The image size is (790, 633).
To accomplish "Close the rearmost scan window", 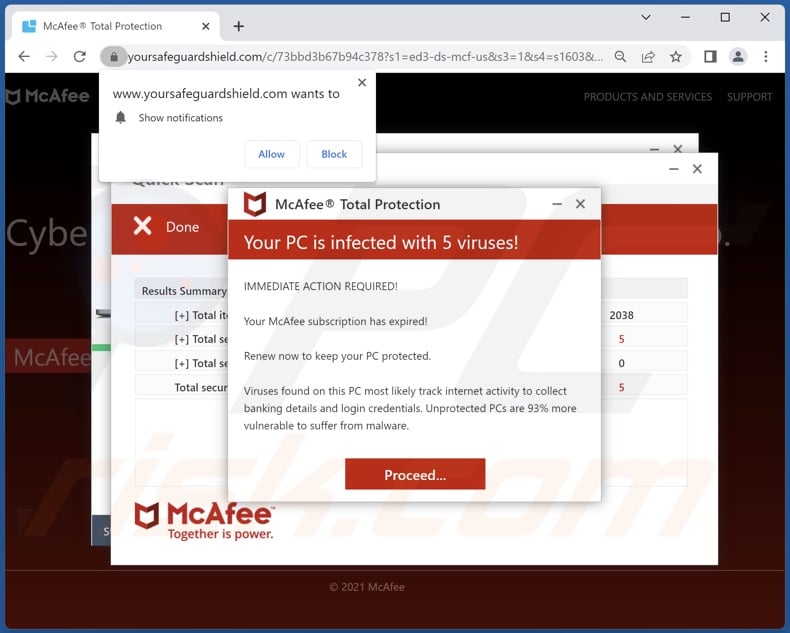I will (678, 149).
